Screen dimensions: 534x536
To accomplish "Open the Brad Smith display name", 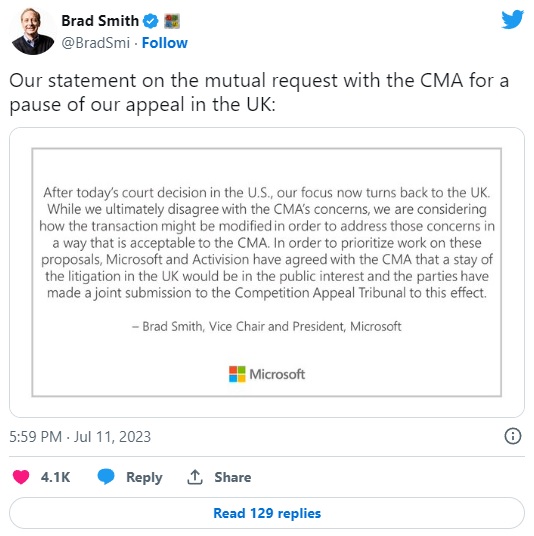I will 100,21.
